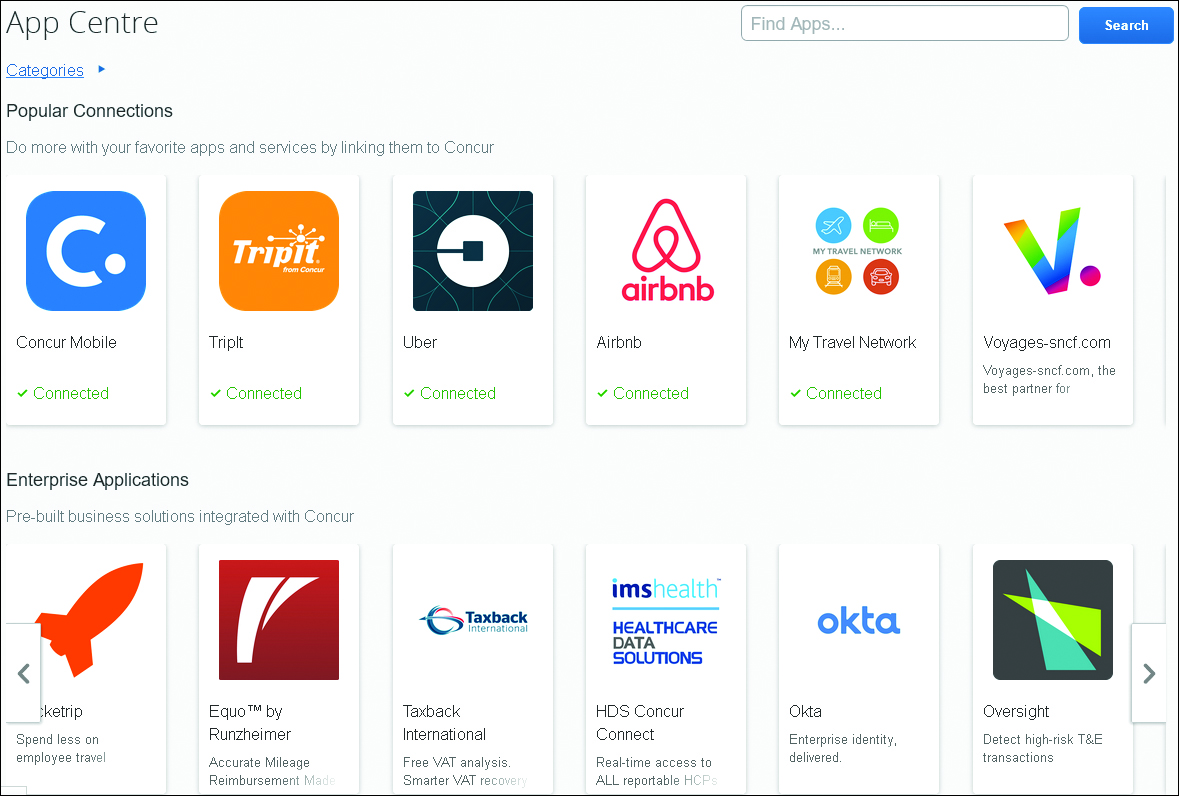Go to previous Enterprise Applications with left chevron

[23, 673]
